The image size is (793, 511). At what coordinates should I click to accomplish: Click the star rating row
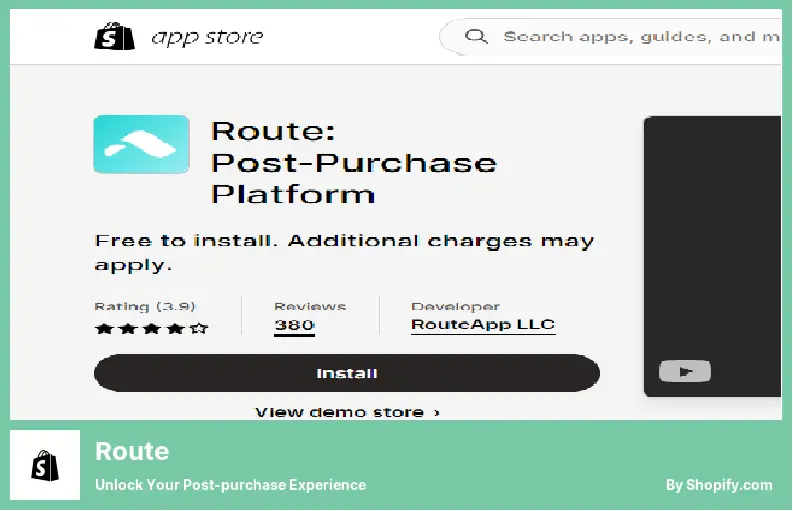(x=152, y=329)
